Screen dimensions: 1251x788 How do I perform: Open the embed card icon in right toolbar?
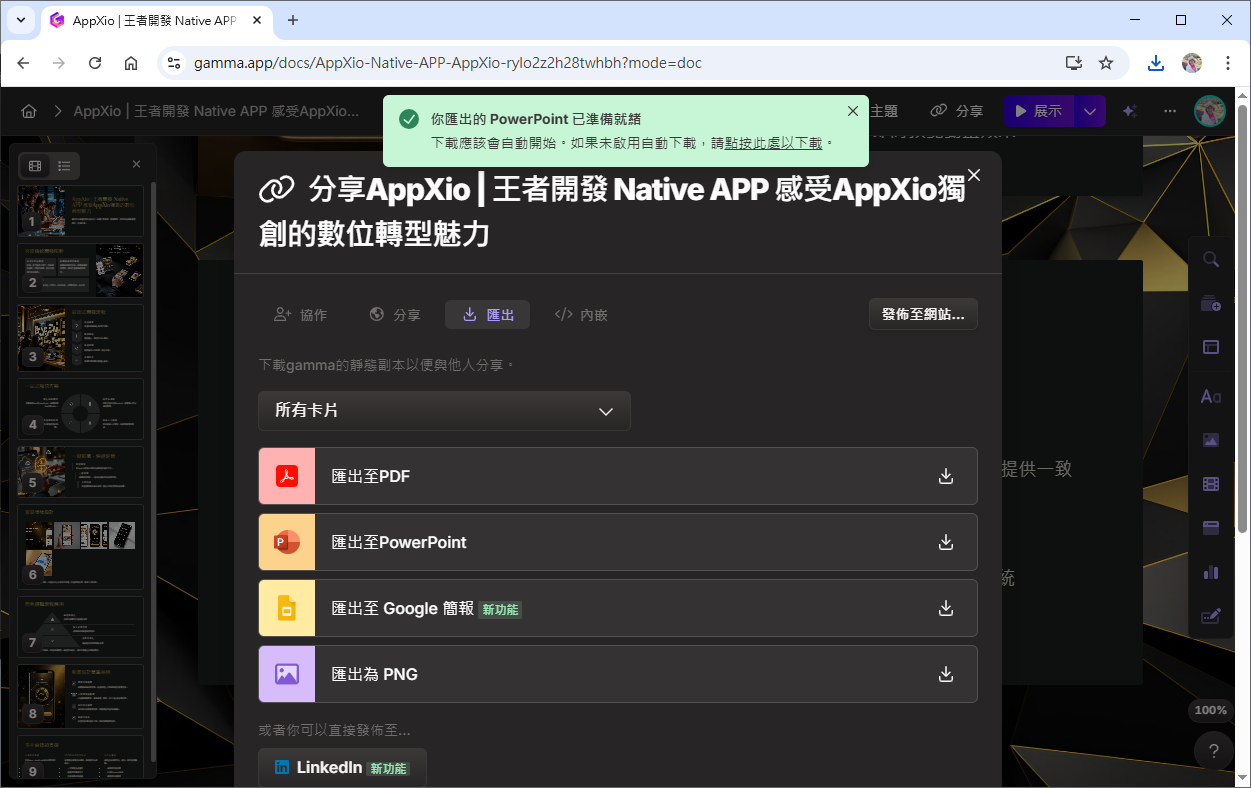(x=1210, y=528)
